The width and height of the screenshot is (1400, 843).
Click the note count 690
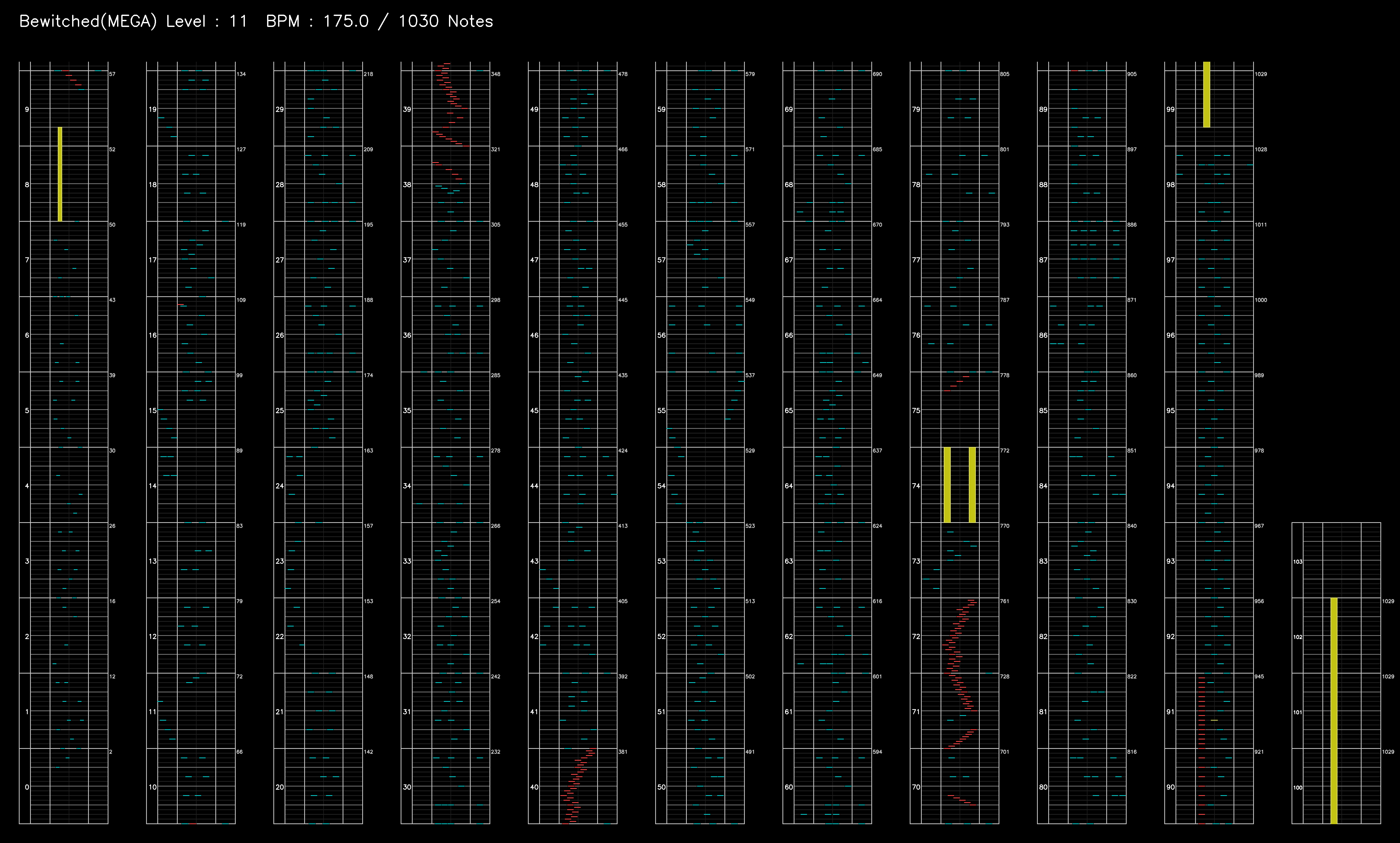(877, 74)
